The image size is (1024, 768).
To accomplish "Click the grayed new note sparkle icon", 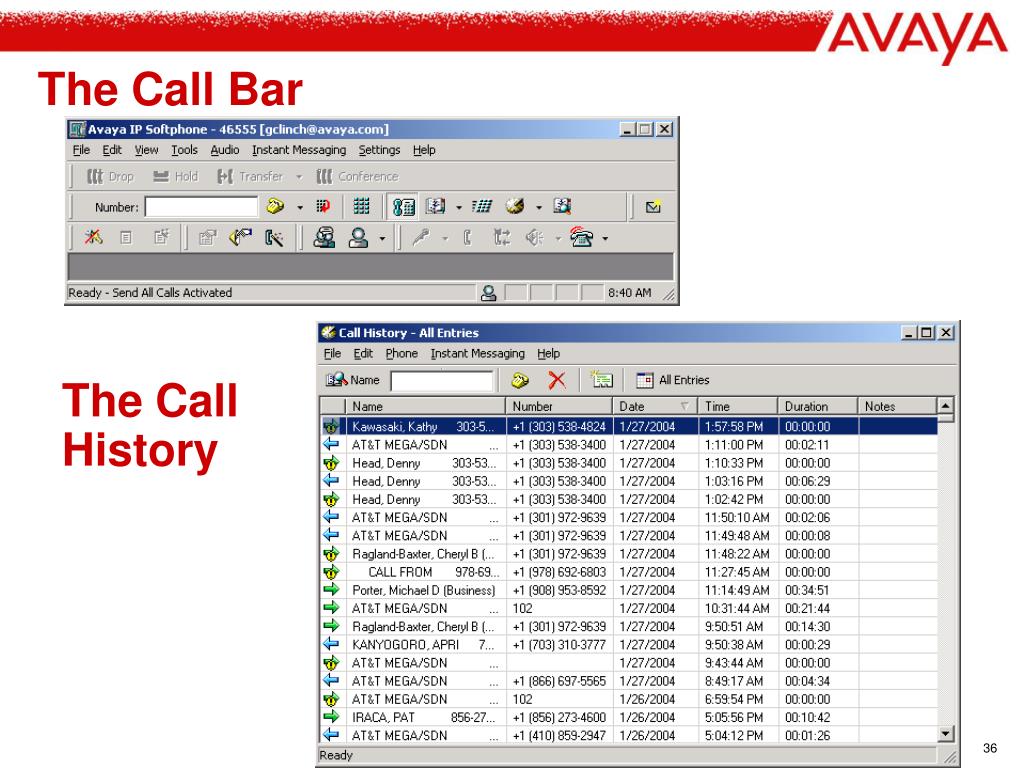I will point(161,237).
